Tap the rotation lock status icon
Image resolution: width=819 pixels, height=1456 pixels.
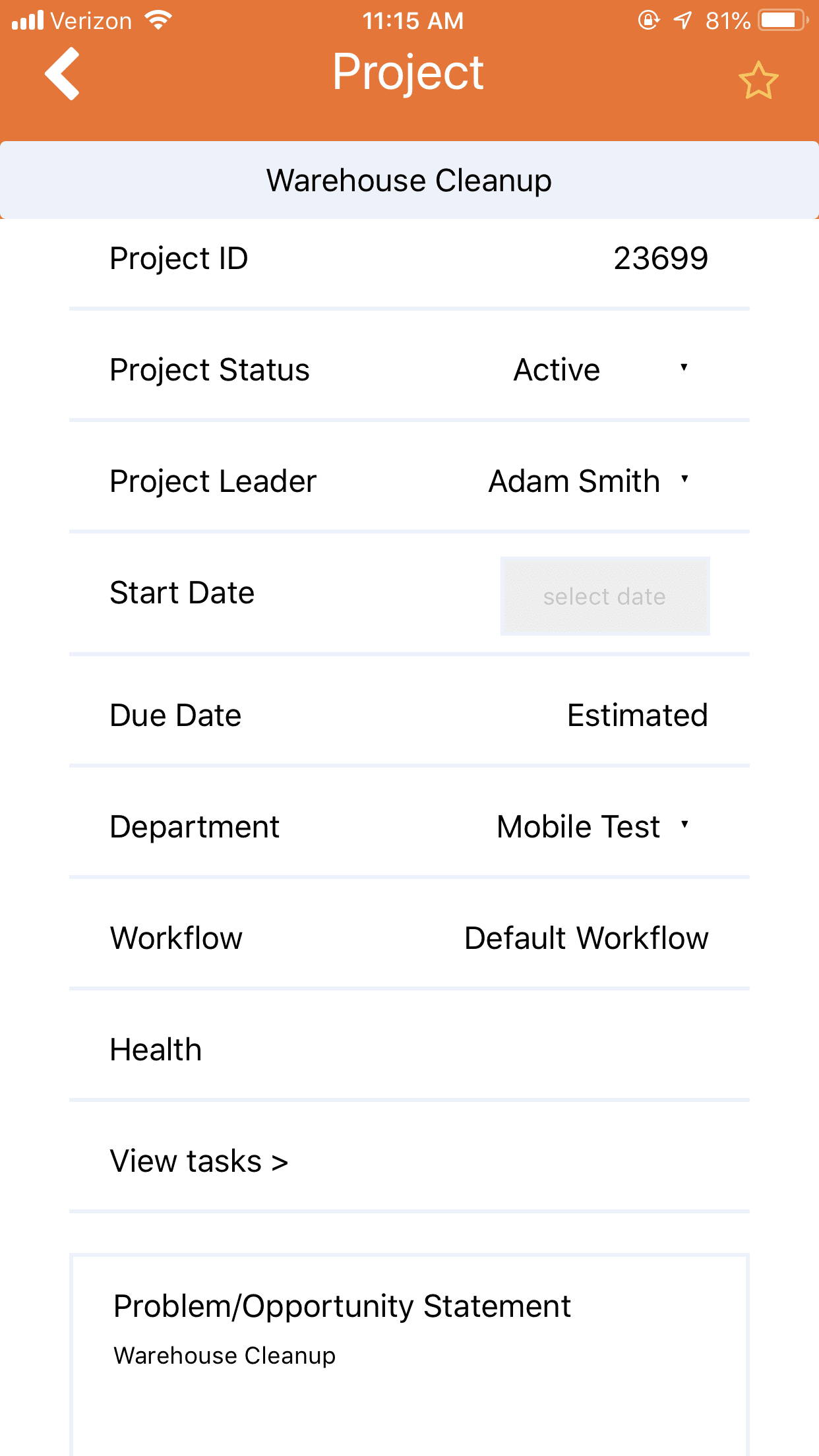pos(649,20)
